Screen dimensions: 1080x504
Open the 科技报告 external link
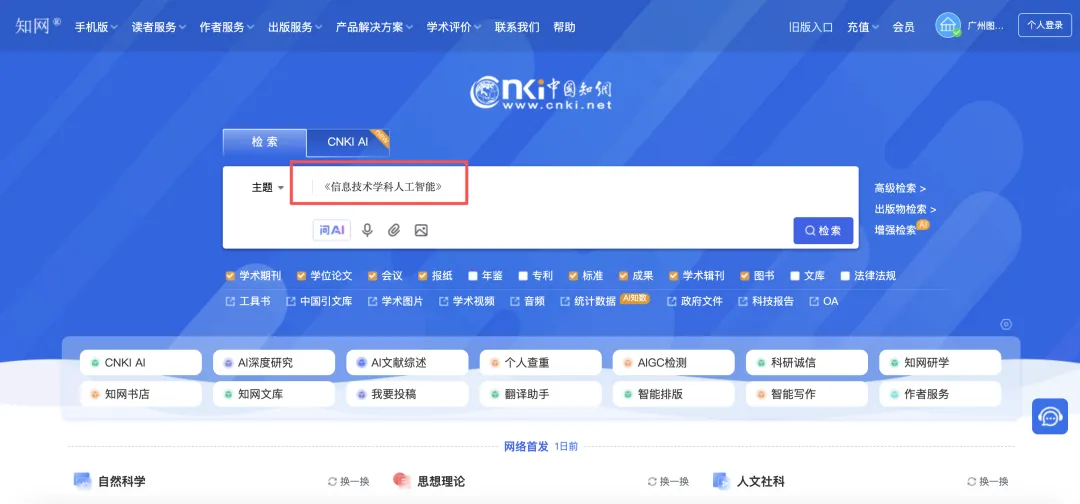pos(766,301)
